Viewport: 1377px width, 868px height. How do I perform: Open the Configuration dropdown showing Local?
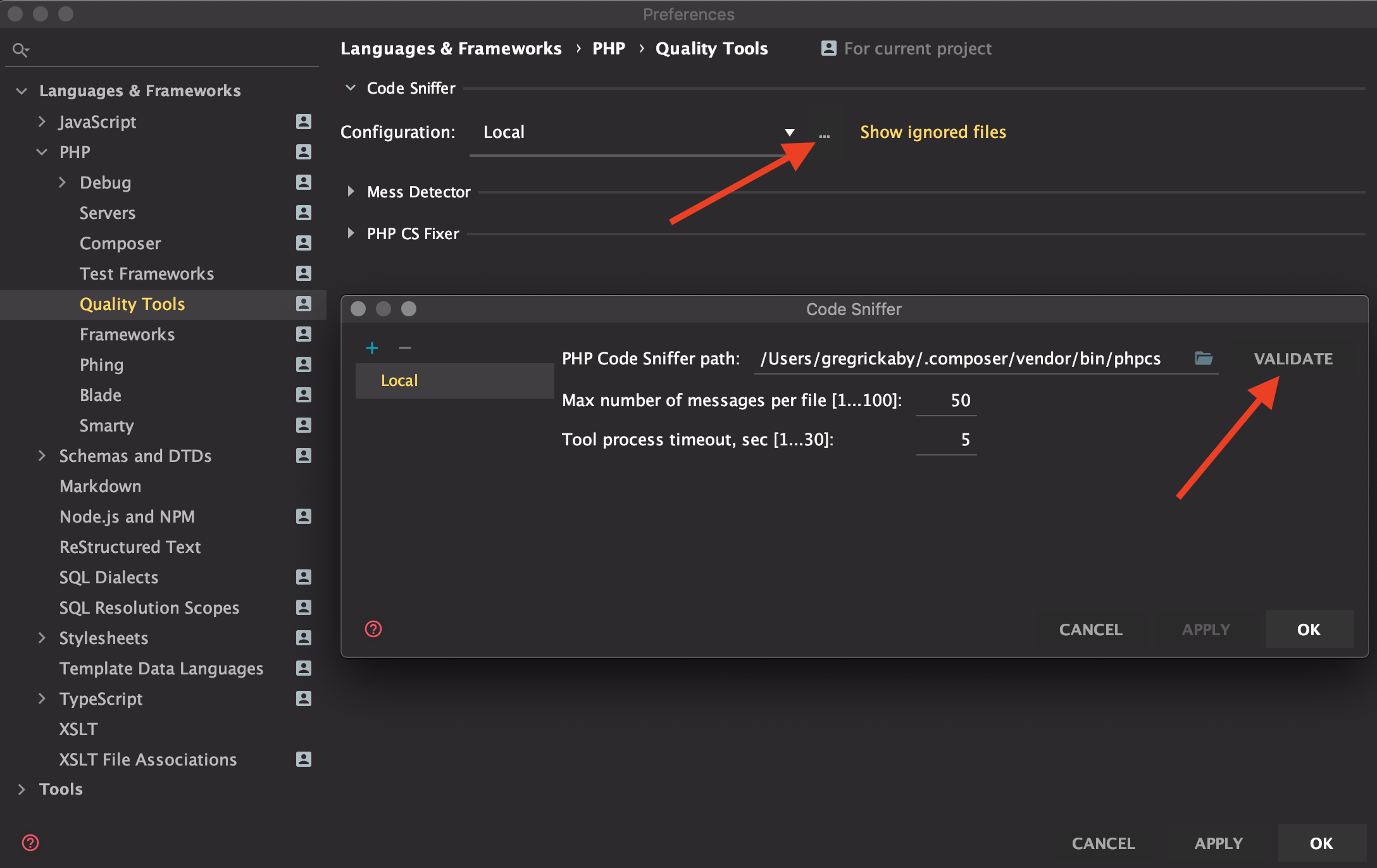click(788, 132)
